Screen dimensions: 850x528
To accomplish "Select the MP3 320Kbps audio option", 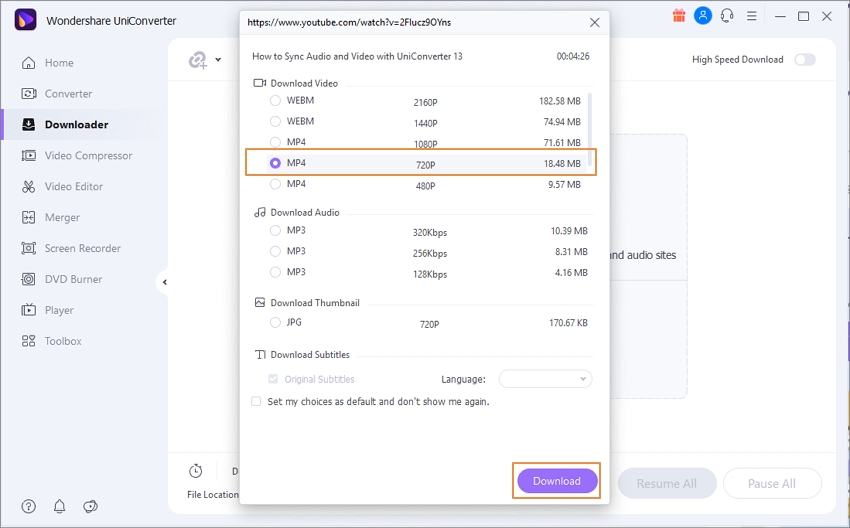I will point(275,231).
